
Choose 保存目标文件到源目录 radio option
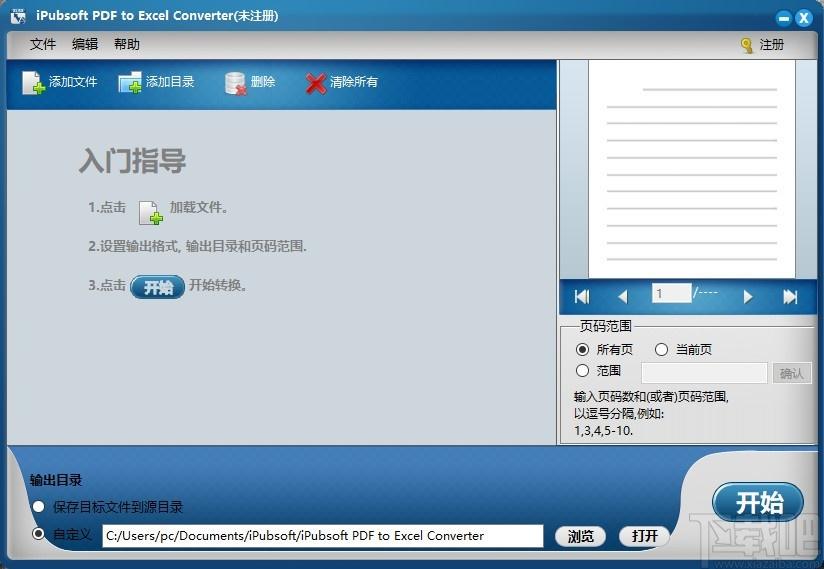[x=38, y=506]
